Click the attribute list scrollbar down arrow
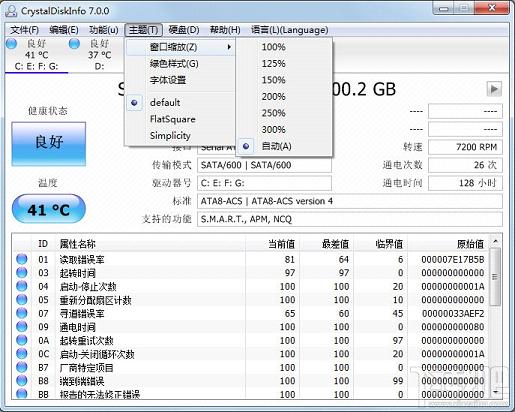The width and height of the screenshot is (515, 412). click(495, 392)
